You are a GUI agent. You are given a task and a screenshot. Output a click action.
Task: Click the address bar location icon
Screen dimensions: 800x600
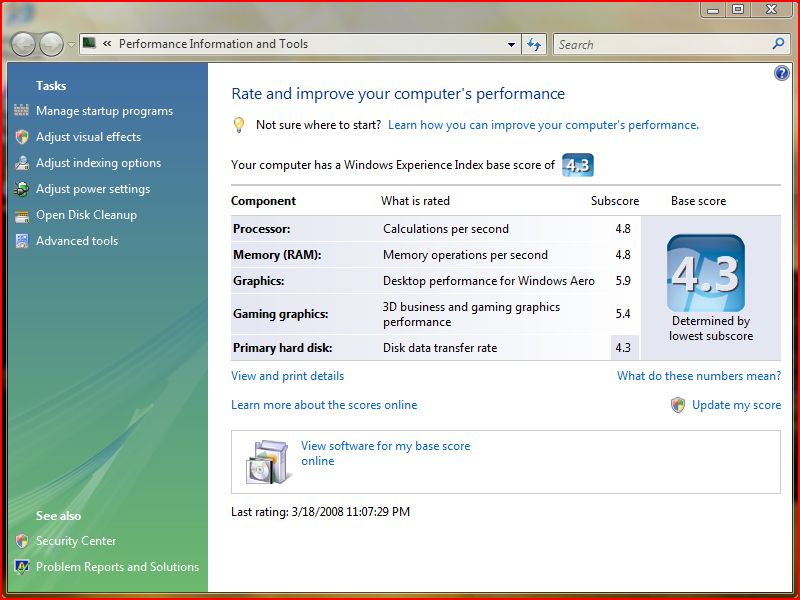[89, 43]
